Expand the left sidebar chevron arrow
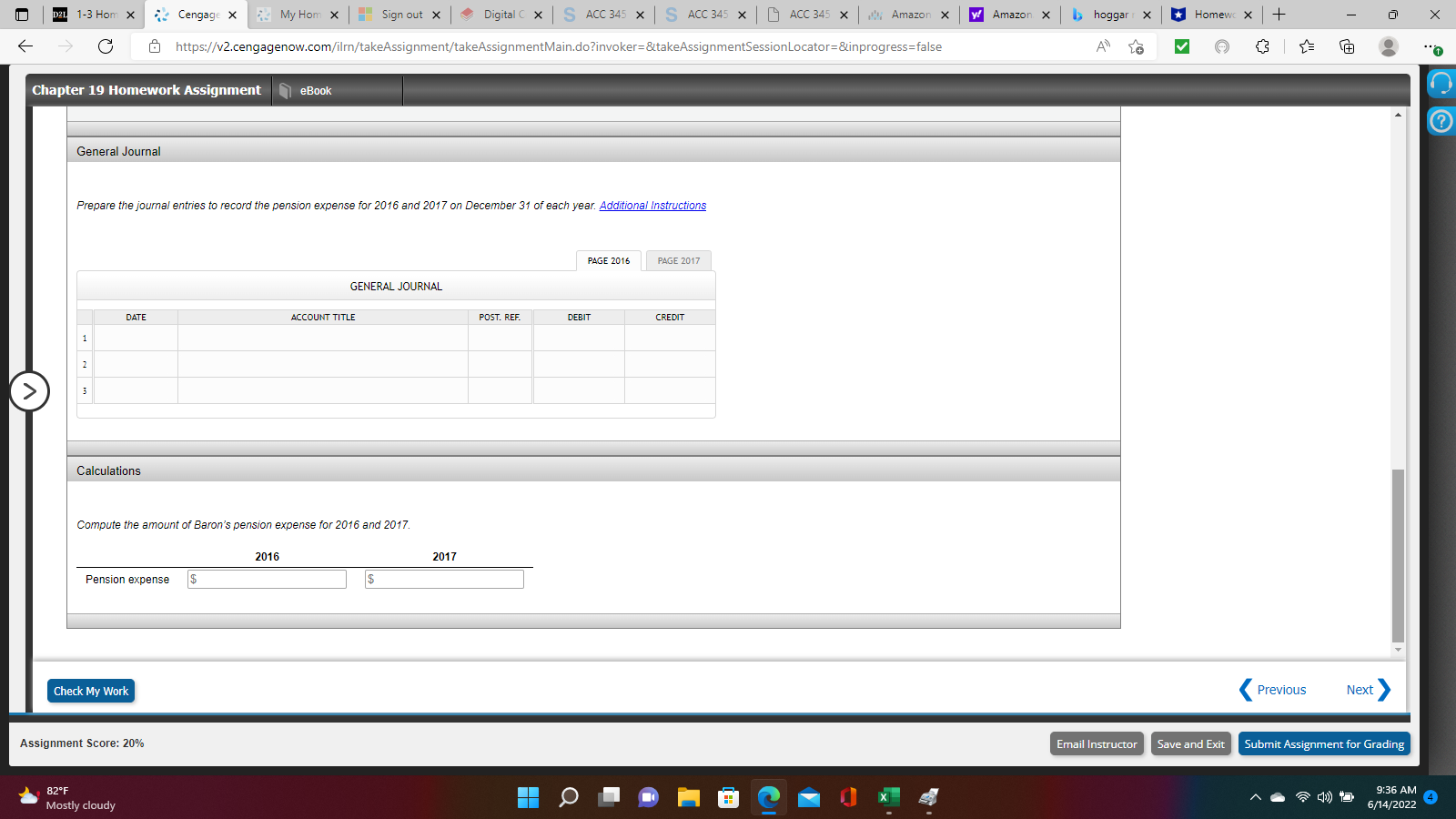Screen dimensions: 1456x819 30,391
